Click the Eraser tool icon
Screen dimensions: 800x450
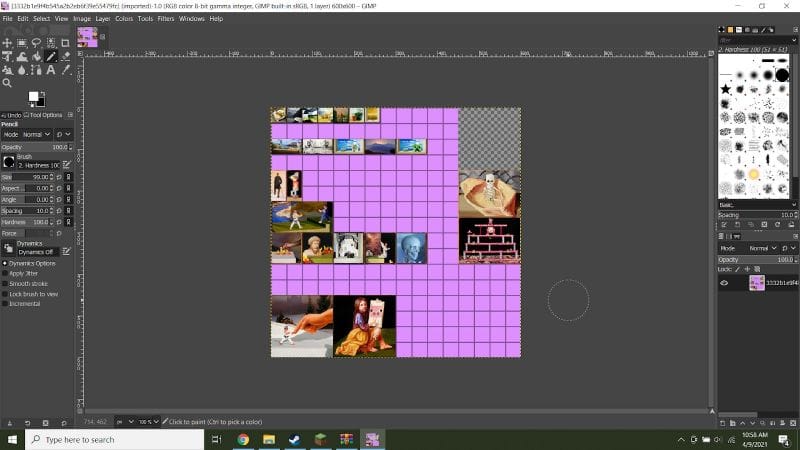coord(65,56)
